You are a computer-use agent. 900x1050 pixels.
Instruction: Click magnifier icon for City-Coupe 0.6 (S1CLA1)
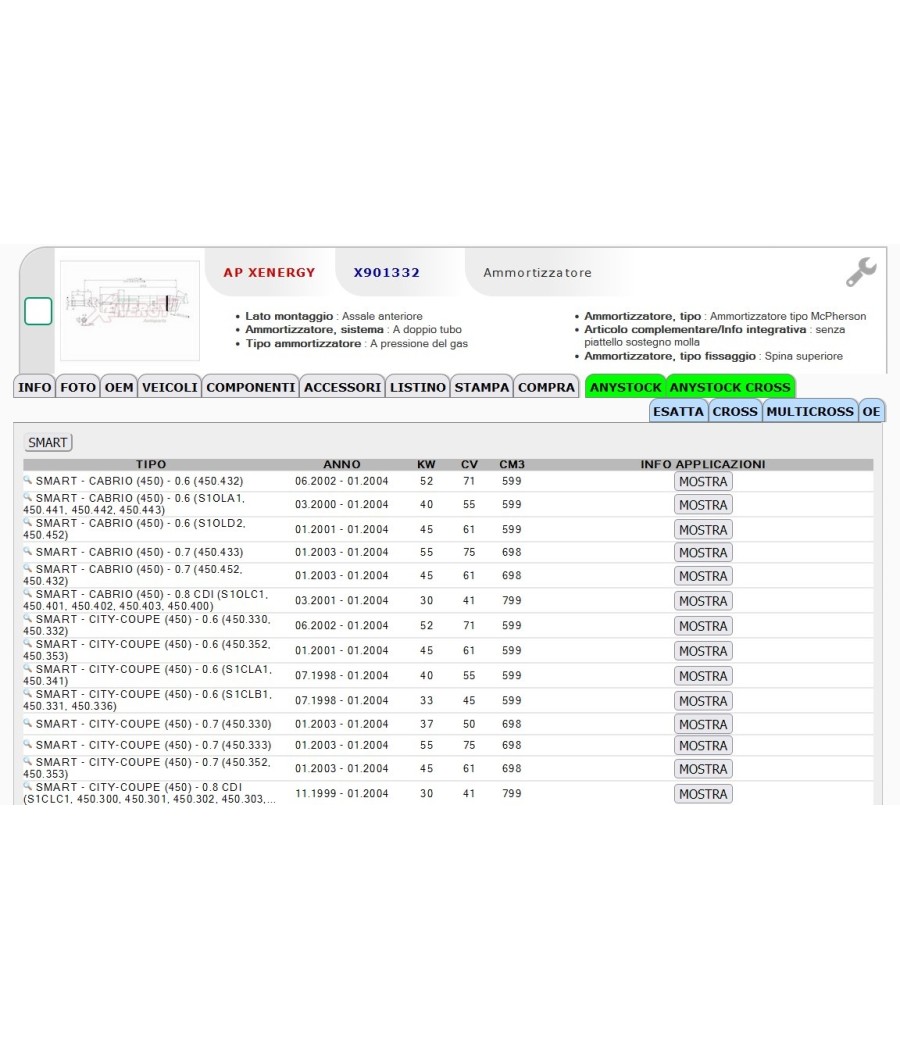[x=27, y=668]
